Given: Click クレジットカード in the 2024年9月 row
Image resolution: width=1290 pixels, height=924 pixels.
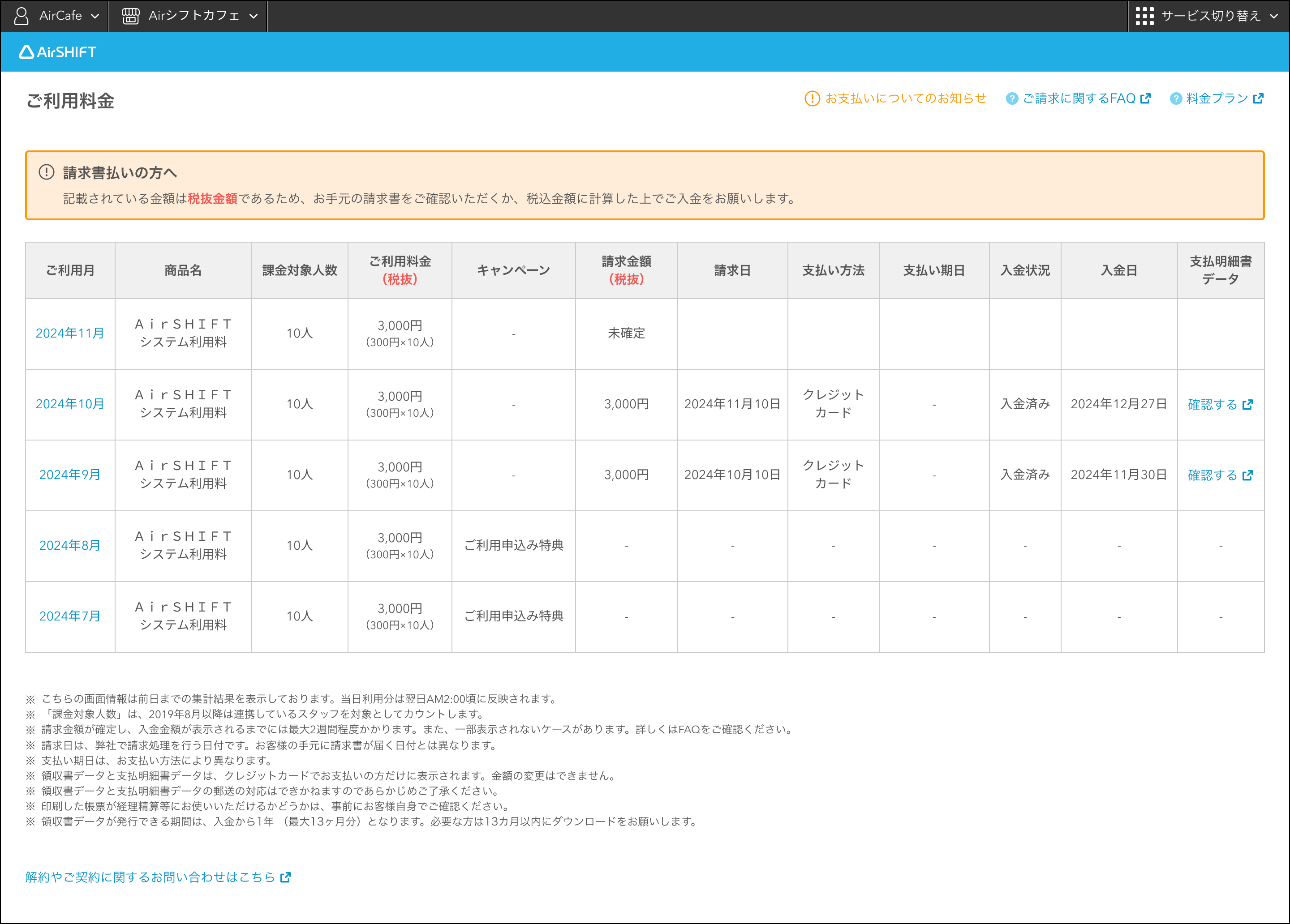Looking at the screenshot, I should coord(833,475).
